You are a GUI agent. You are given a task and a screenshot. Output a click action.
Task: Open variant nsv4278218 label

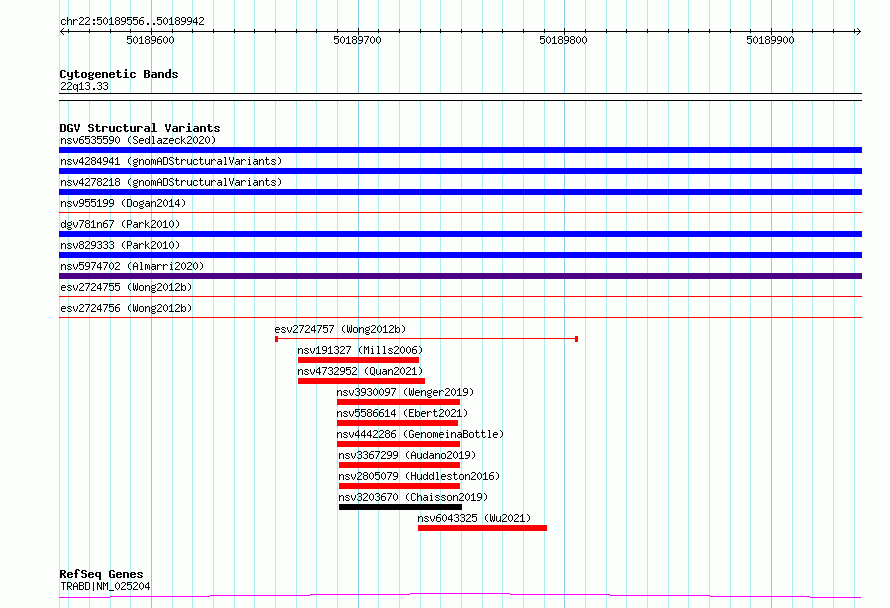pyautogui.click(x=171, y=182)
